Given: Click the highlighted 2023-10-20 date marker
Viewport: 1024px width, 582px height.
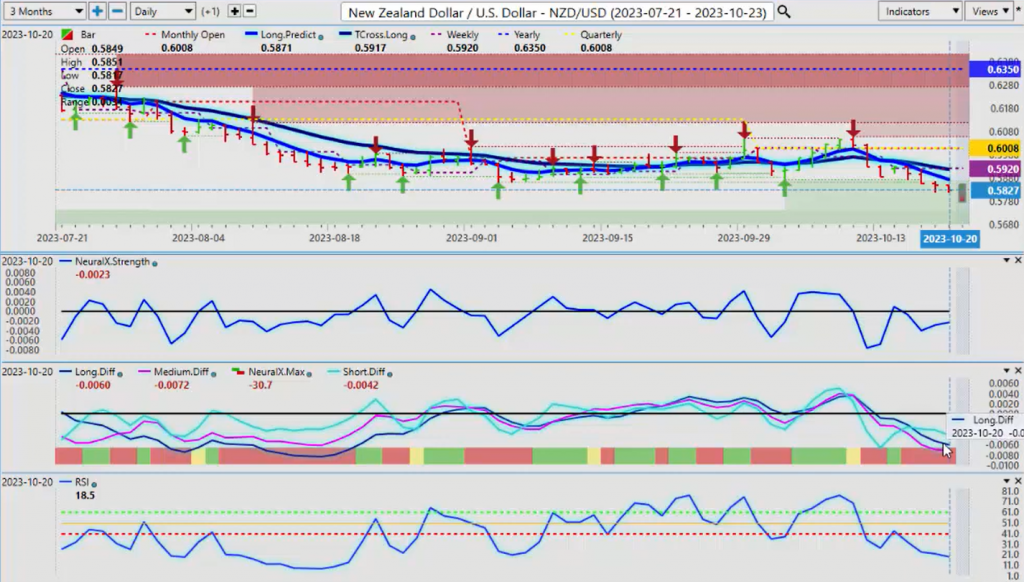Looking at the screenshot, I should (x=950, y=239).
